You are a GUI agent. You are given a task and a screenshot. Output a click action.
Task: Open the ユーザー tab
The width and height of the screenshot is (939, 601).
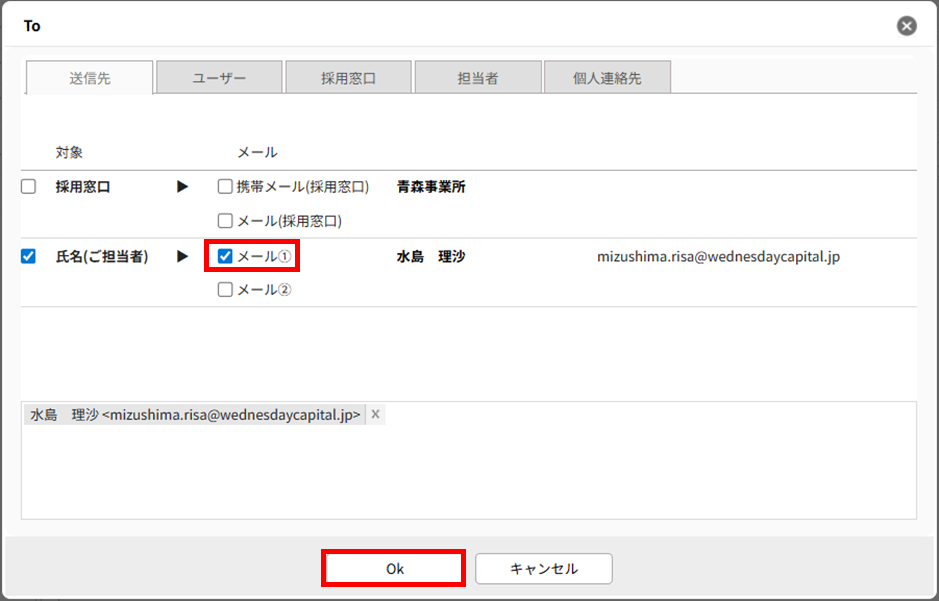pyautogui.click(x=219, y=77)
